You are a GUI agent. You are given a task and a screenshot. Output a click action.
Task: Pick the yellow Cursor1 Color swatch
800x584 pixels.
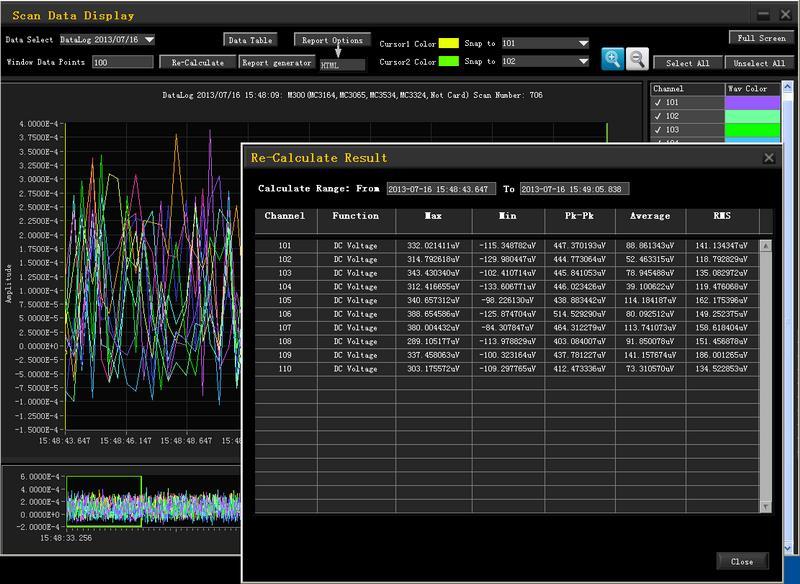coord(446,44)
